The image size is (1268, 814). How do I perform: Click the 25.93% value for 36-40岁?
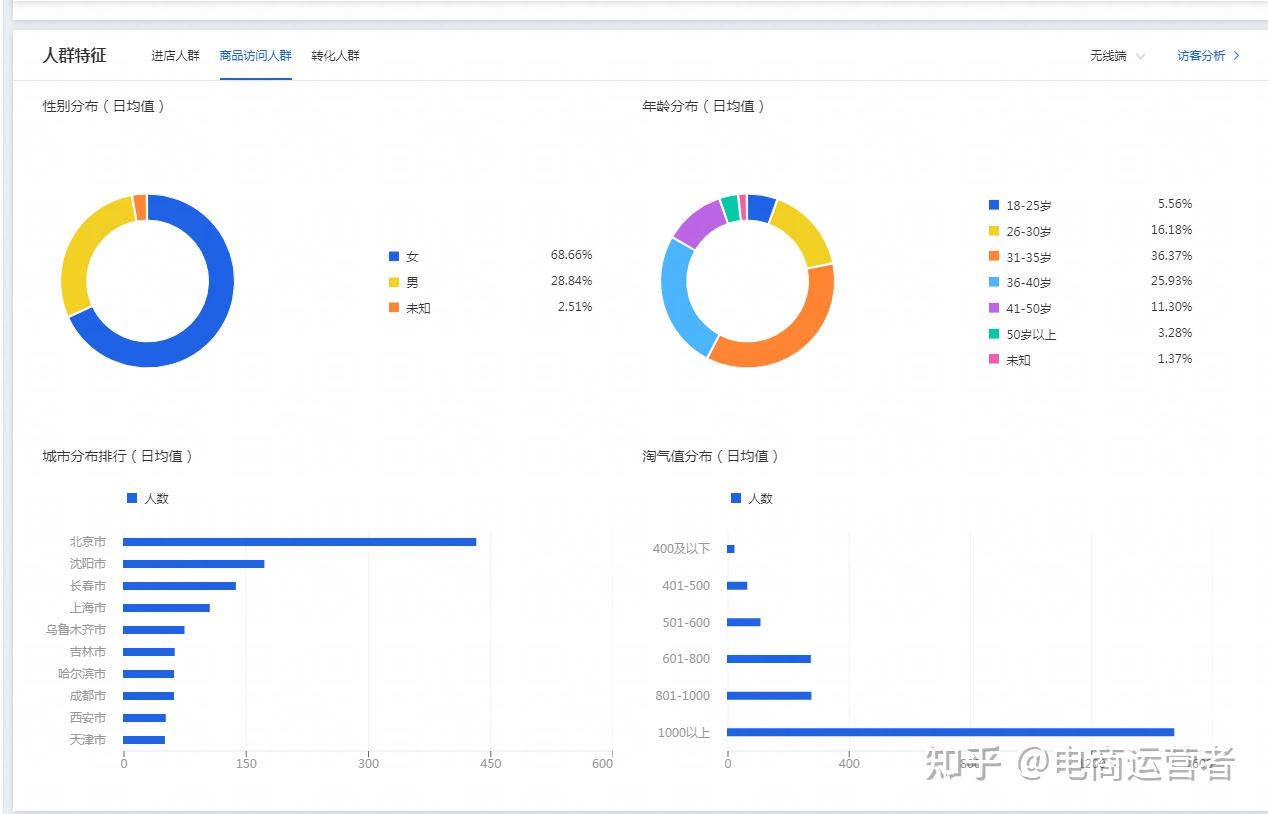pyautogui.click(x=1171, y=281)
